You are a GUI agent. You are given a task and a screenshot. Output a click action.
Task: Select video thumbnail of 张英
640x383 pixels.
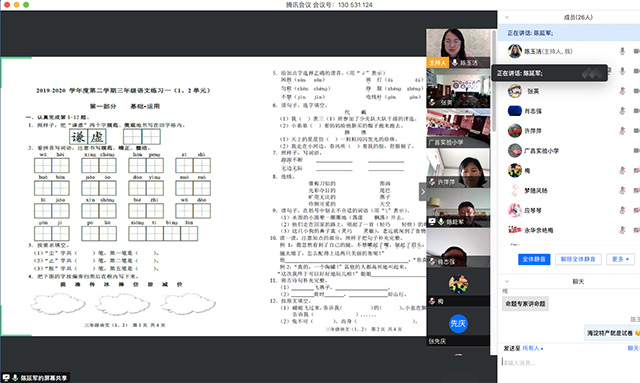(x=458, y=88)
